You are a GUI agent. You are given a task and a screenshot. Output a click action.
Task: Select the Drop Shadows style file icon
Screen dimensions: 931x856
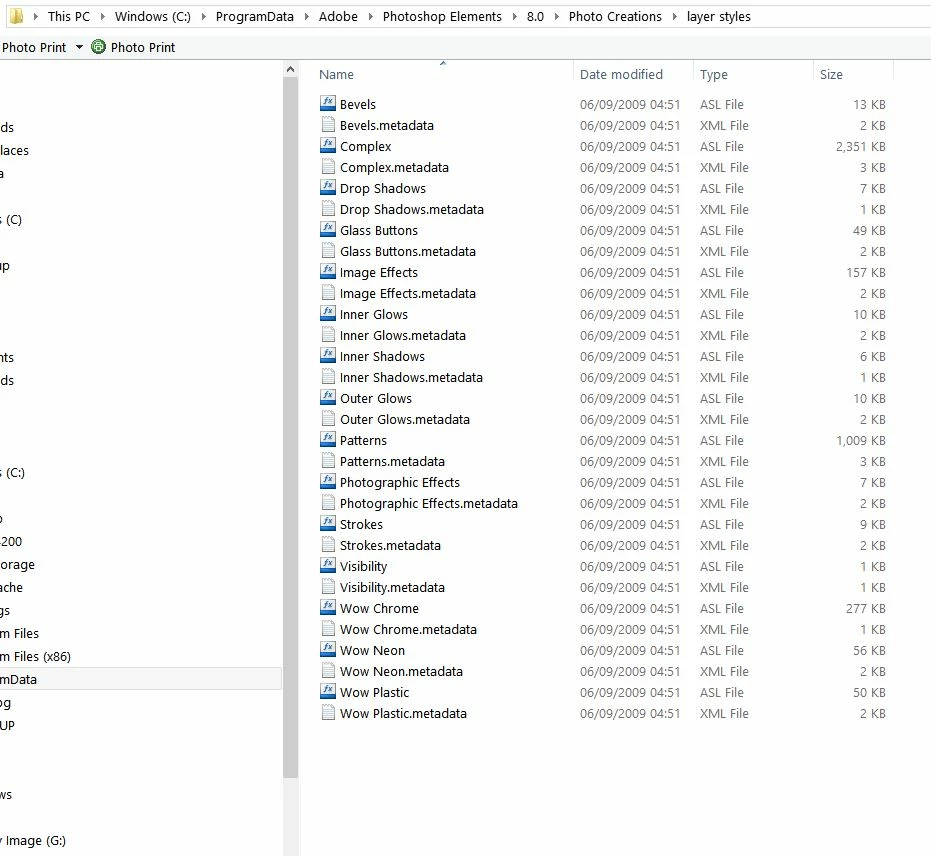[328, 188]
